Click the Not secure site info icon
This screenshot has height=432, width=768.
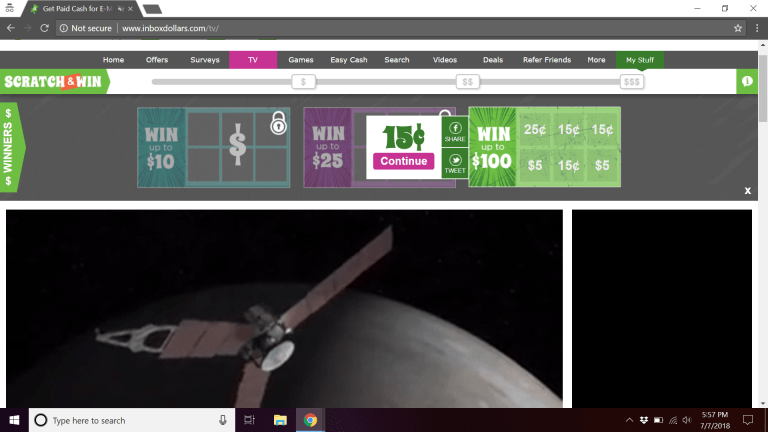64,28
